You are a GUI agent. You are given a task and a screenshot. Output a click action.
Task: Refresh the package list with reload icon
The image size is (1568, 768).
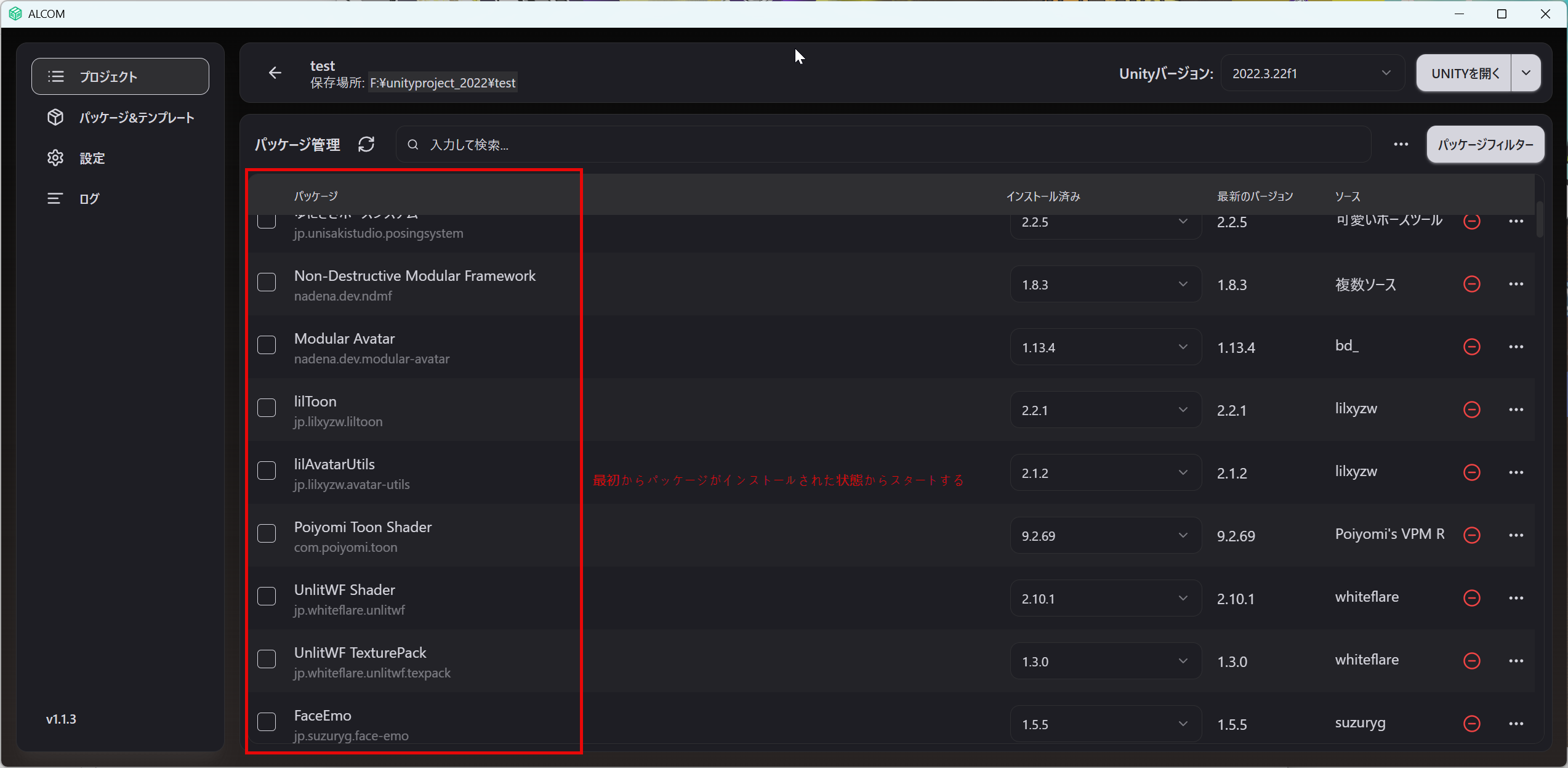pos(366,145)
